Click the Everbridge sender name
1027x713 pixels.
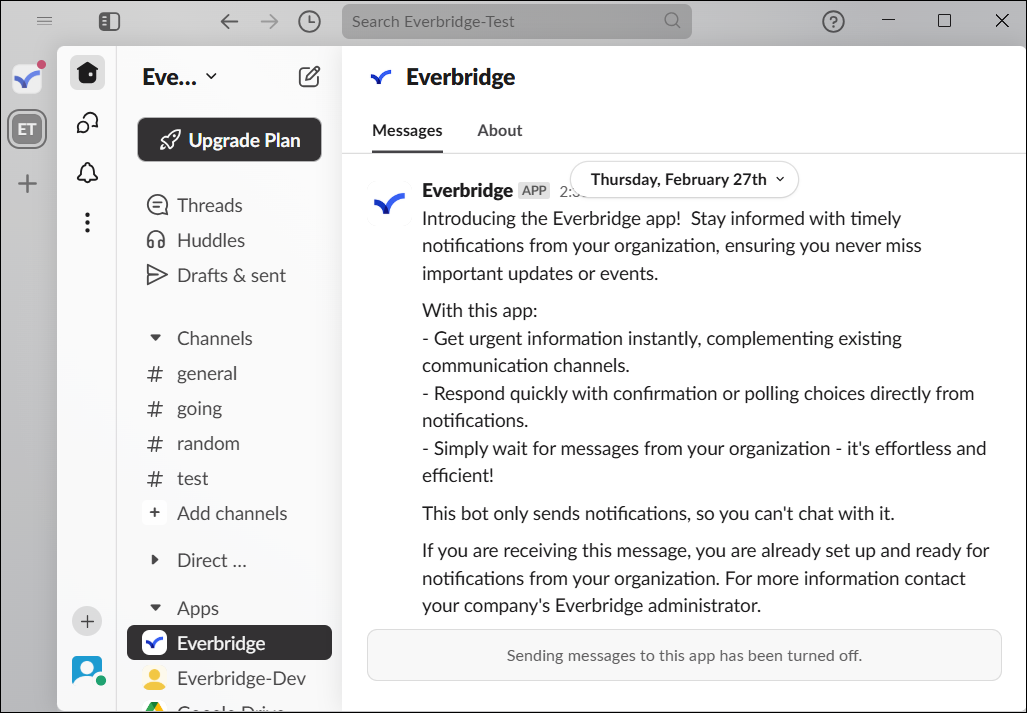tap(467, 191)
